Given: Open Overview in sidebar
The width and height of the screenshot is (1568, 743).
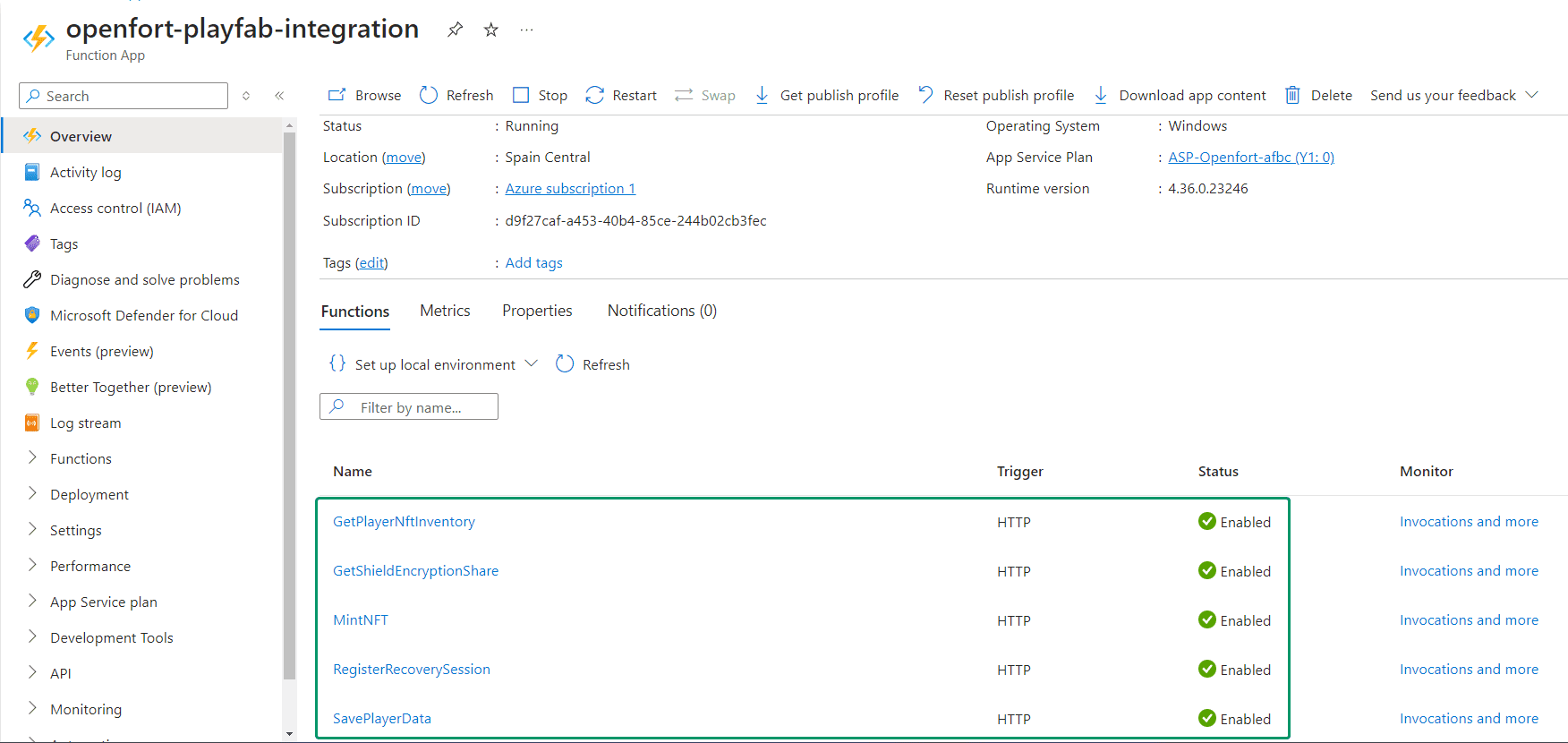Looking at the screenshot, I should click(142, 136).
